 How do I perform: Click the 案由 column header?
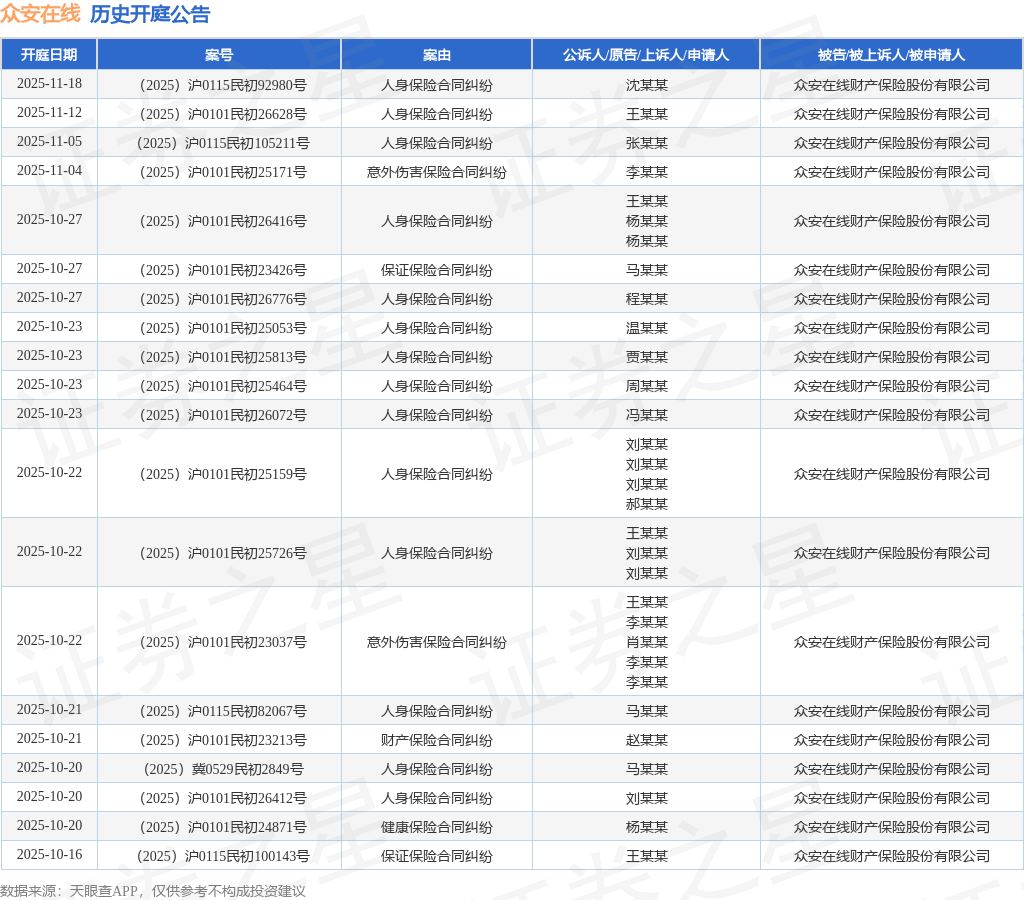(x=436, y=55)
